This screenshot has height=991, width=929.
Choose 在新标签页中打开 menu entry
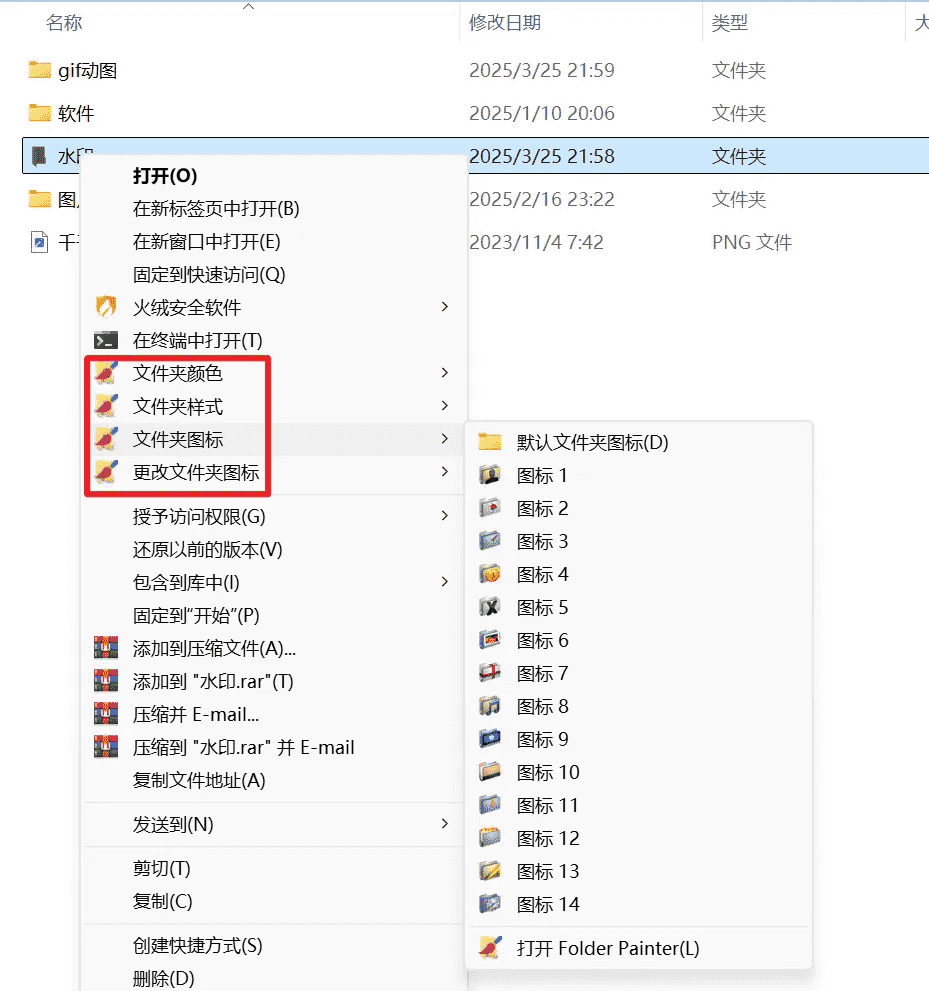(x=216, y=209)
